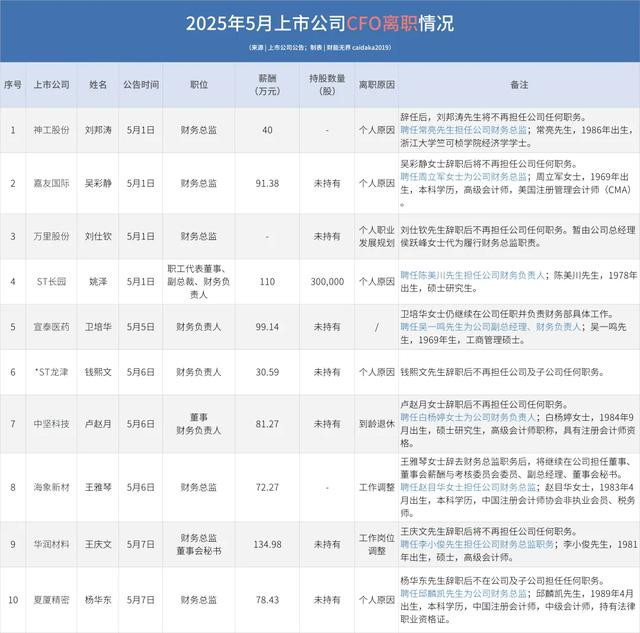The height and width of the screenshot is (633, 640).
Task: Click the salary value "134.98"
Action: [267, 544]
